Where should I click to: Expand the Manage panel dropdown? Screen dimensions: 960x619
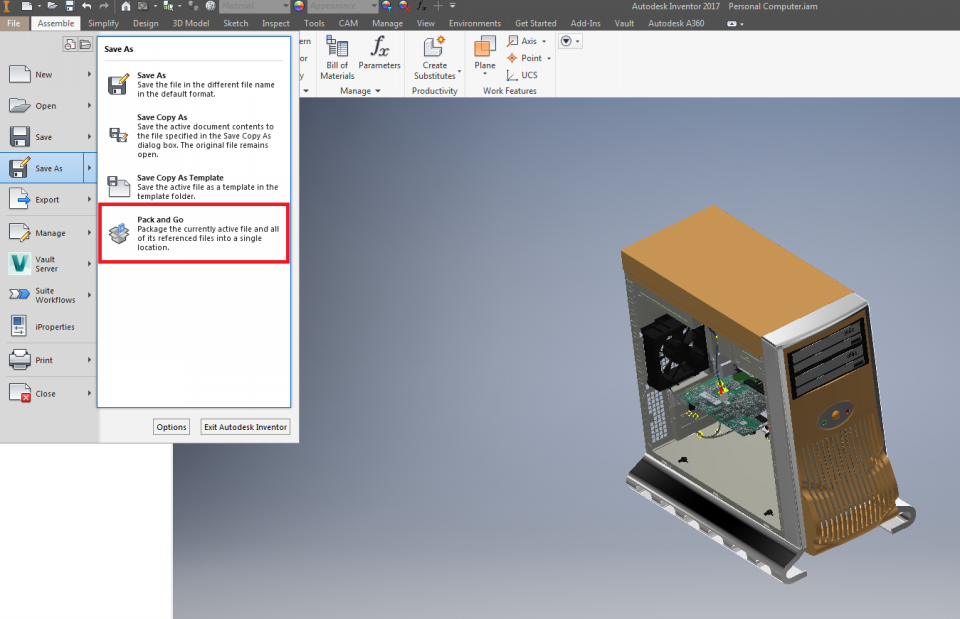(378, 91)
